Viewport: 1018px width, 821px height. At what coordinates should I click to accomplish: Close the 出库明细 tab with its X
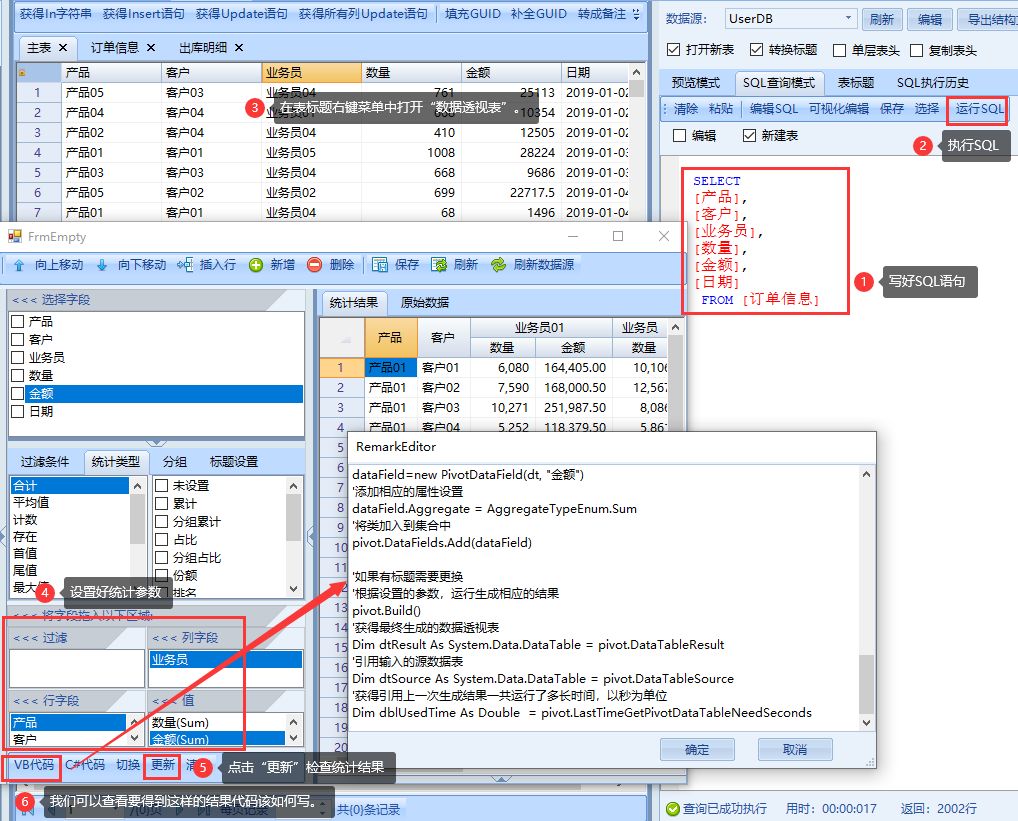point(239,47)
